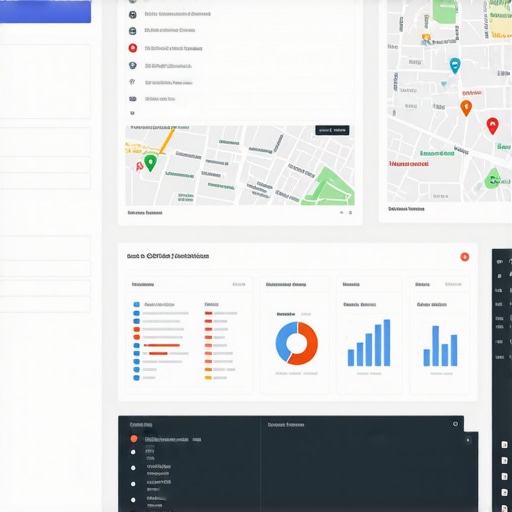Toggle the lower orange checkbox in the checklist
This screenshot has height=512, width=512.
(136, 337)
